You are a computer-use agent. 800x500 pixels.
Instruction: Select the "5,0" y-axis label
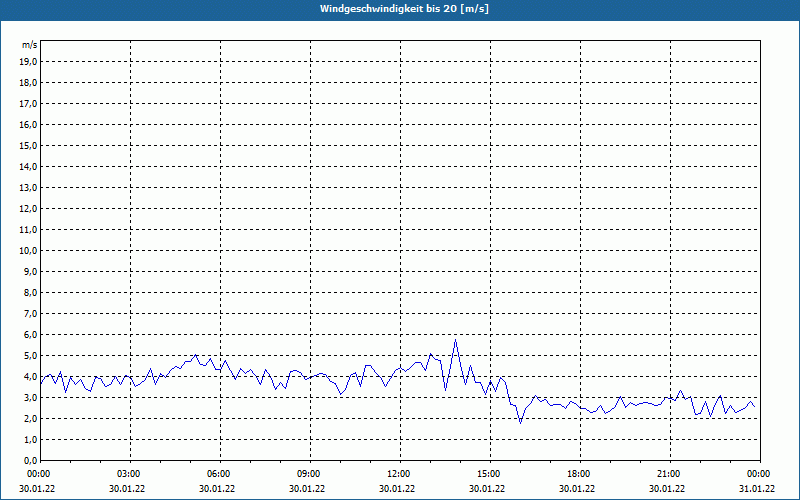tap(30, 356)
